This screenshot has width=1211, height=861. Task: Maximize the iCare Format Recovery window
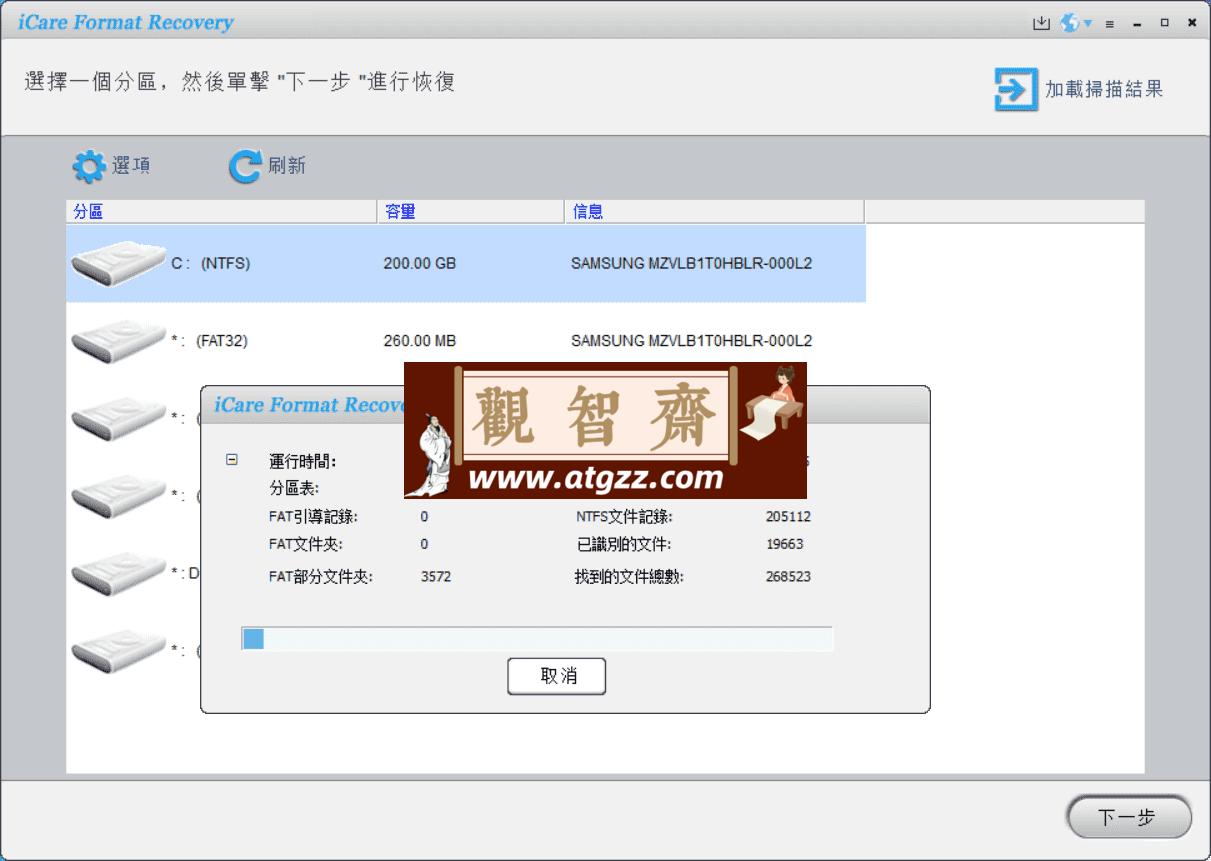tap(1165, 23)
